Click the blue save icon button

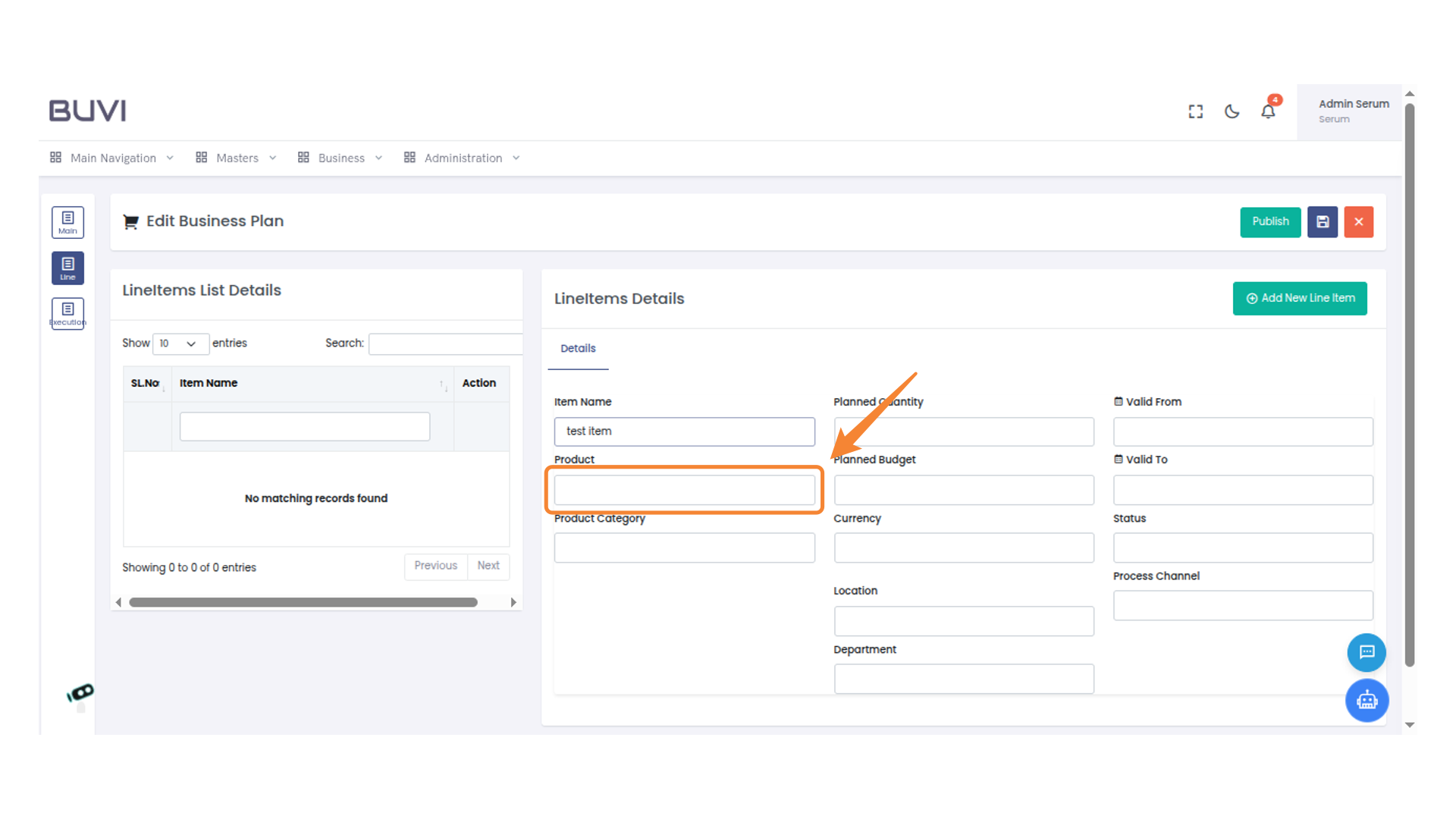[1323, 222]
